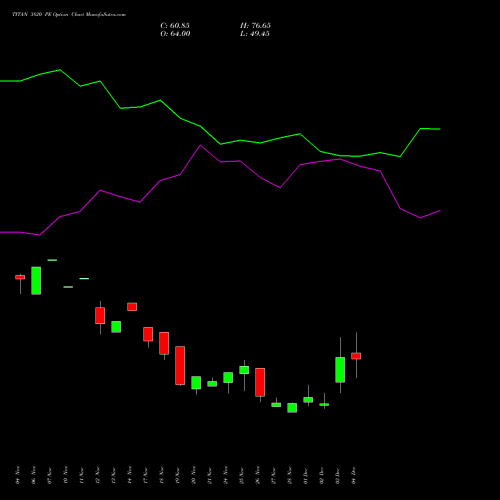
Task: Select the tall green candle above 06 Nov
Action: pos(36,281)
